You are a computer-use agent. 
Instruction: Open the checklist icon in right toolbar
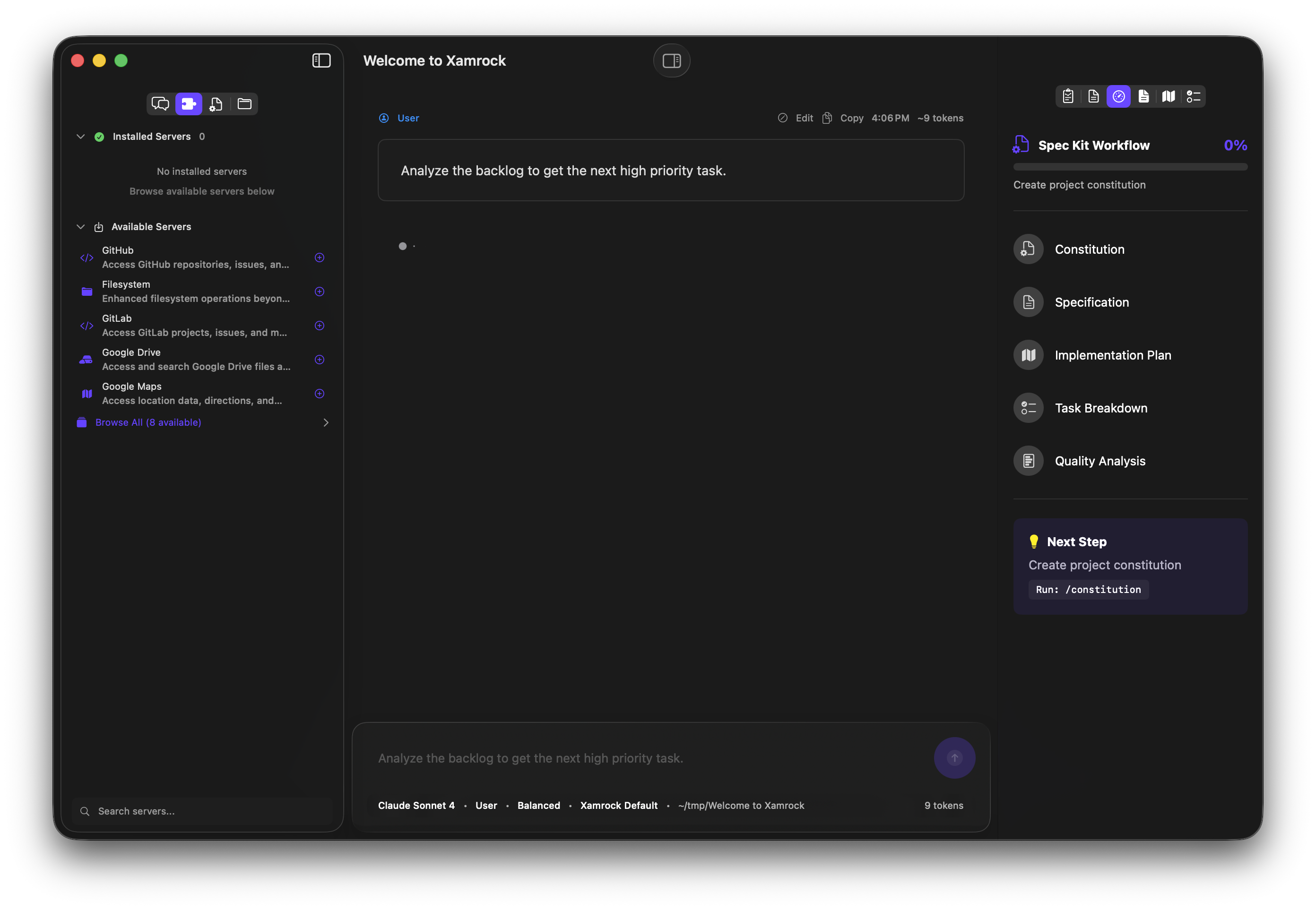(1194, 96)
